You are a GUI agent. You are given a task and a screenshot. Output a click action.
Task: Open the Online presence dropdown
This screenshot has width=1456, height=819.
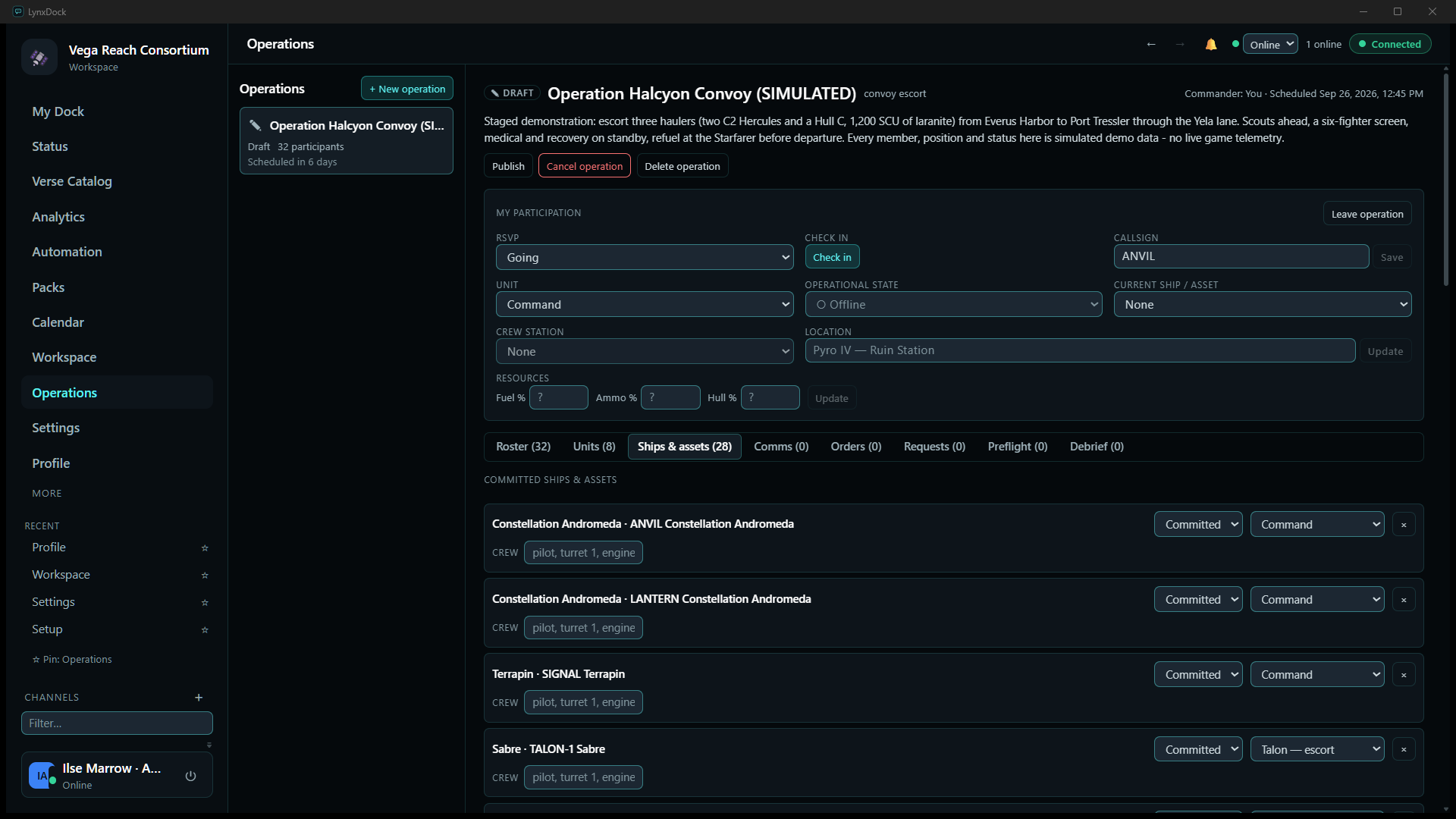(x=1270, y=44)
